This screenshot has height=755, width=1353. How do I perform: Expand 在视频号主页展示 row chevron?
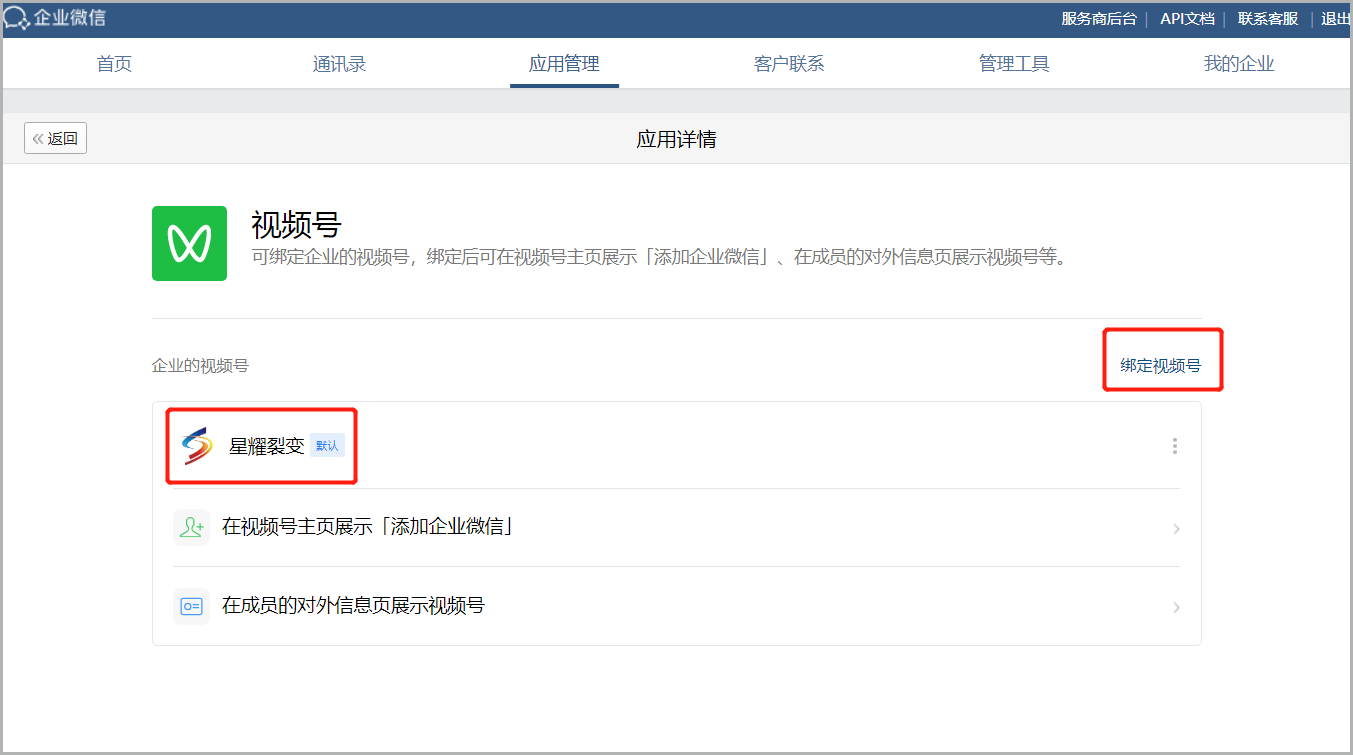coord(1176,528)
